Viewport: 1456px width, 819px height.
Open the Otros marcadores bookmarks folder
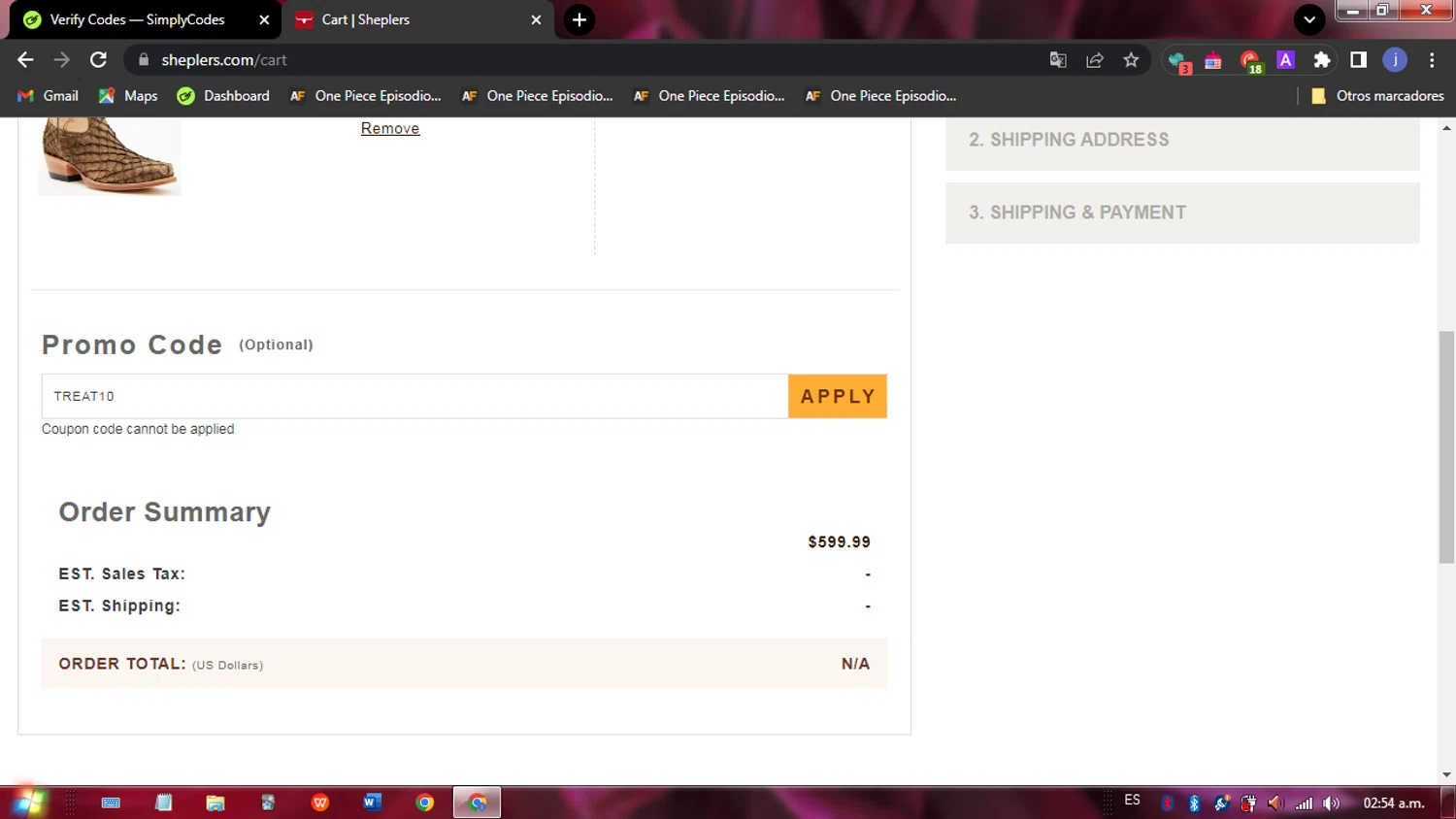point(1377,96)
